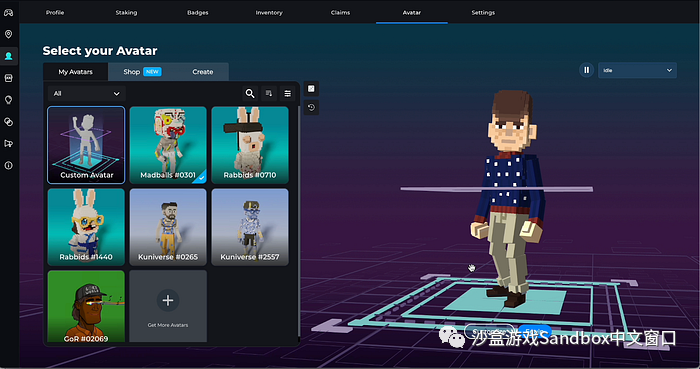Screen dimensions: 700x369
Task: Open the marketplace shop sidebar icon
Action: tap(8, 78)
